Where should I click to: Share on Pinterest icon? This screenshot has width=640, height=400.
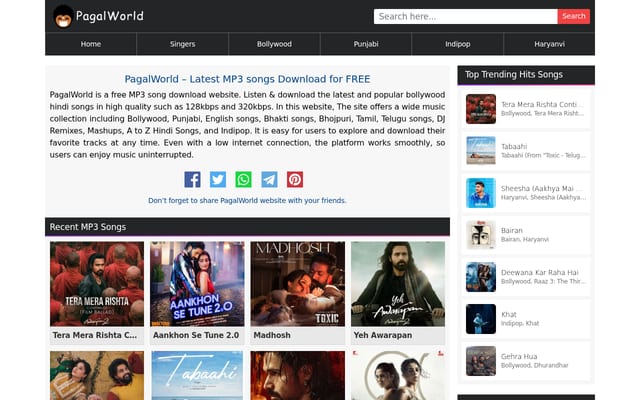tap(295, 180)
